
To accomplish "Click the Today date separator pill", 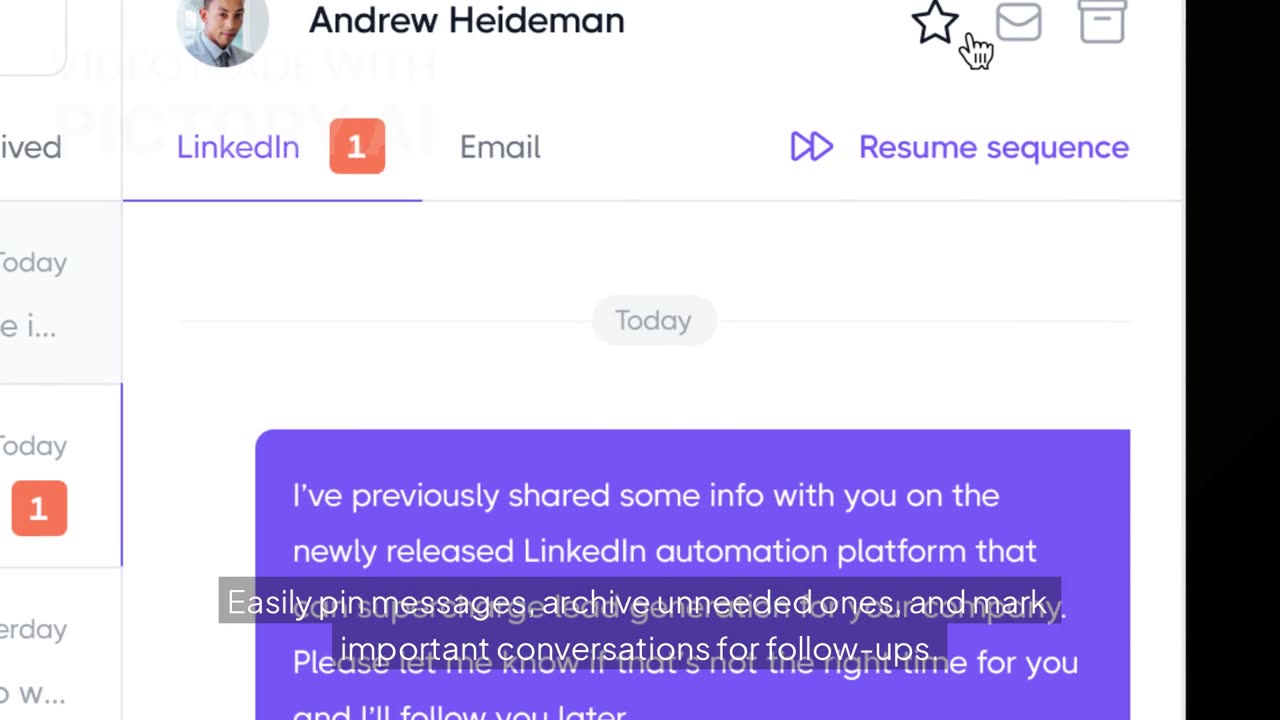I will click(x=653, y=320).
